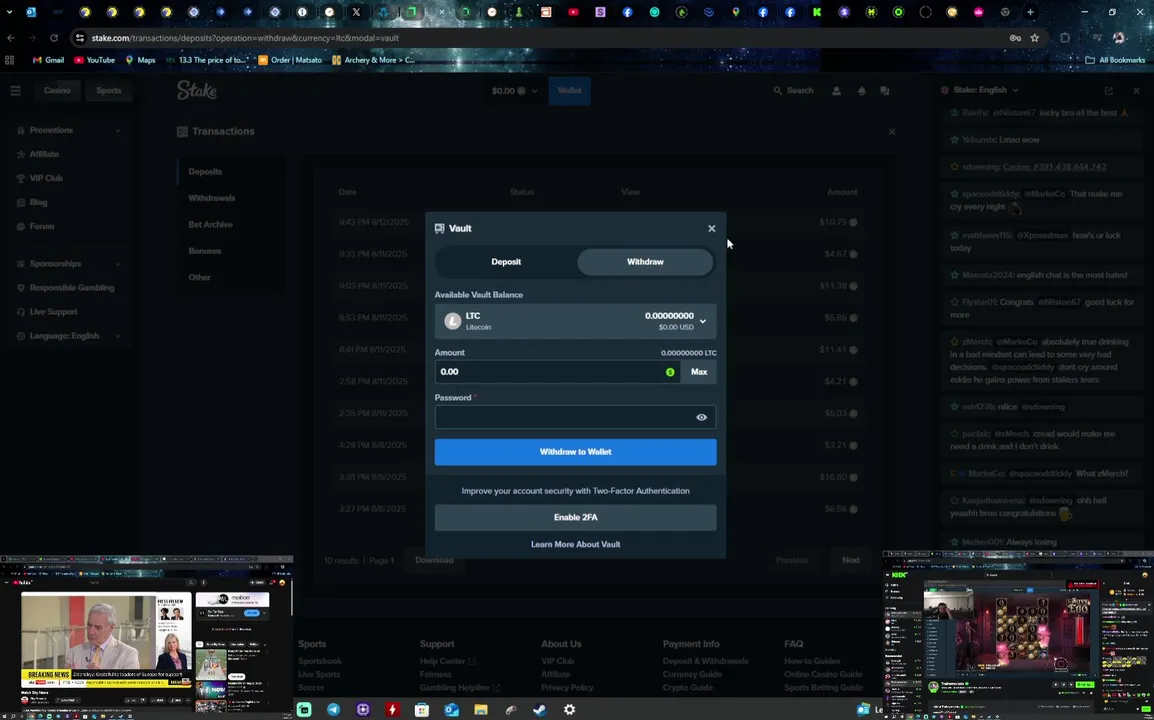
Task: Click the Wallet button in header
Action: [x=569, y=91]
